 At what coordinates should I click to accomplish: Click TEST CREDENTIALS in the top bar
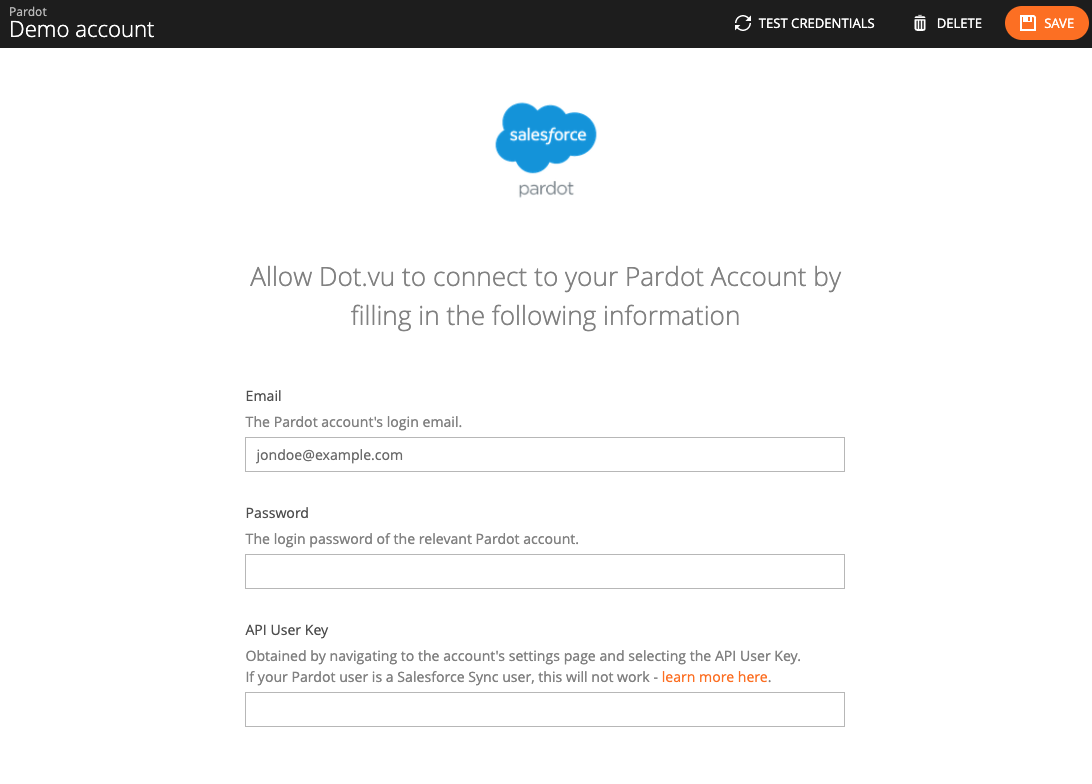point(815,22)
